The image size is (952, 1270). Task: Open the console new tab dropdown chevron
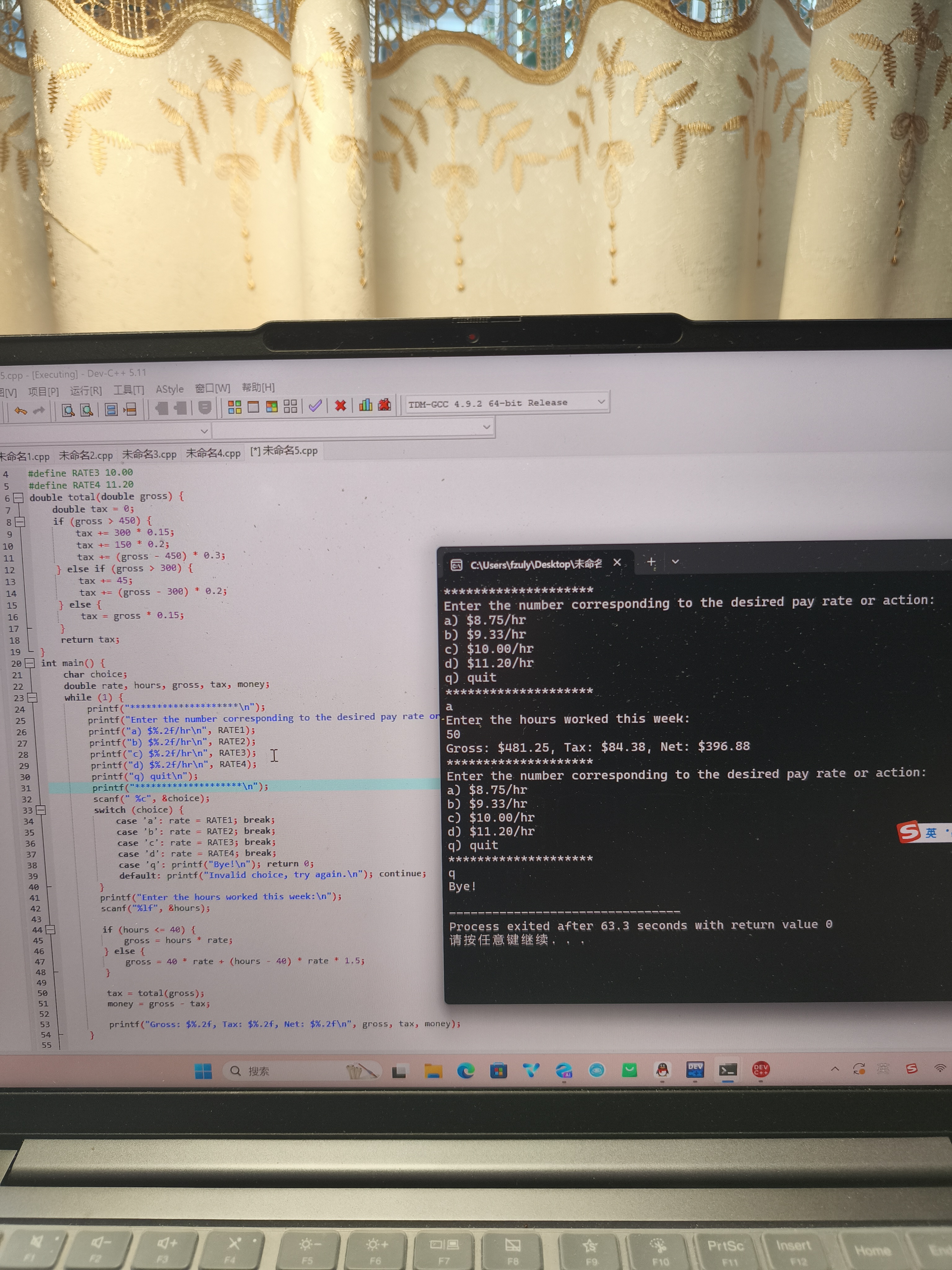point(675,562)
